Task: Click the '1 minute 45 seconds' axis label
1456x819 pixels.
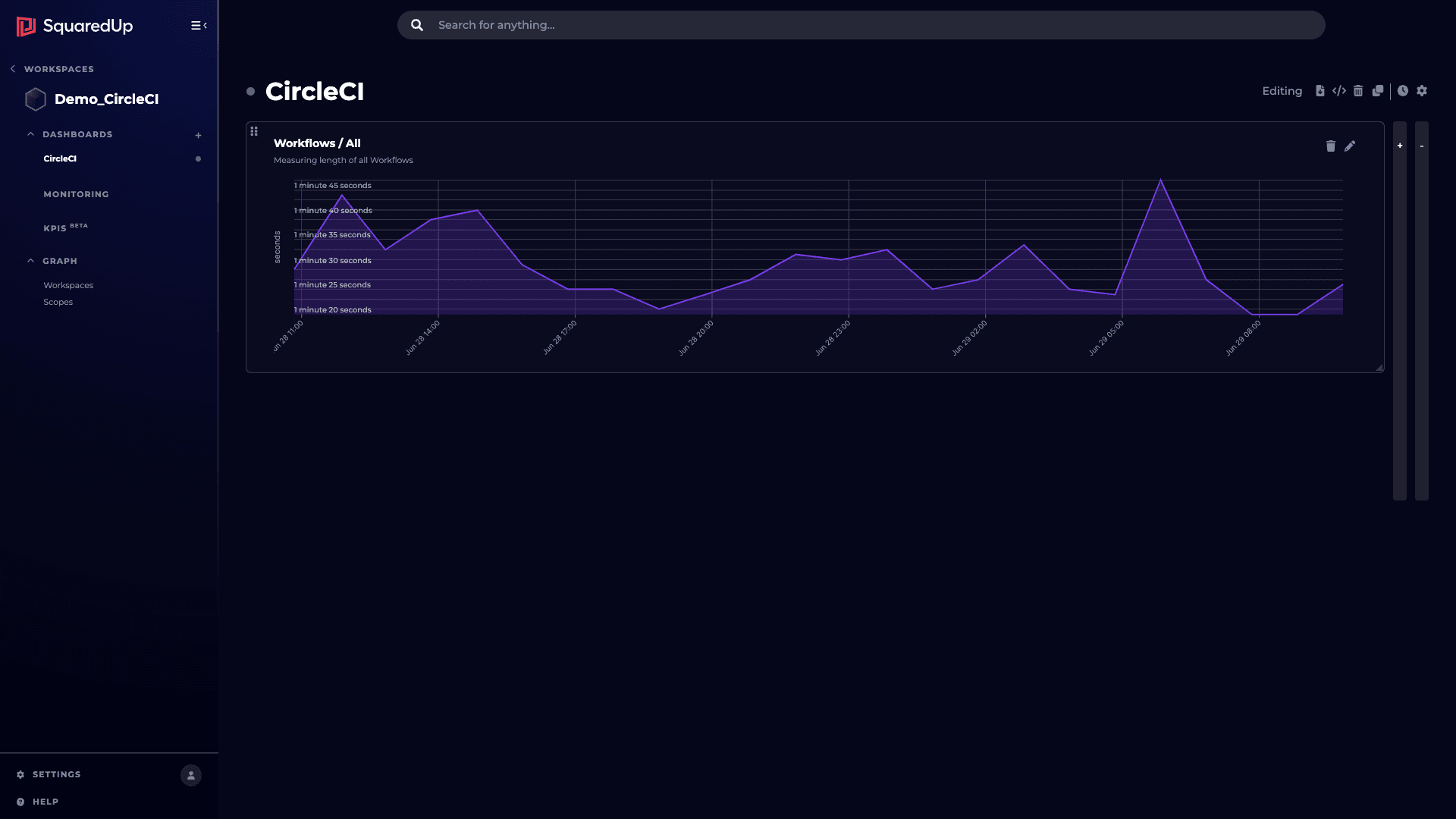Action: point(333,185)
